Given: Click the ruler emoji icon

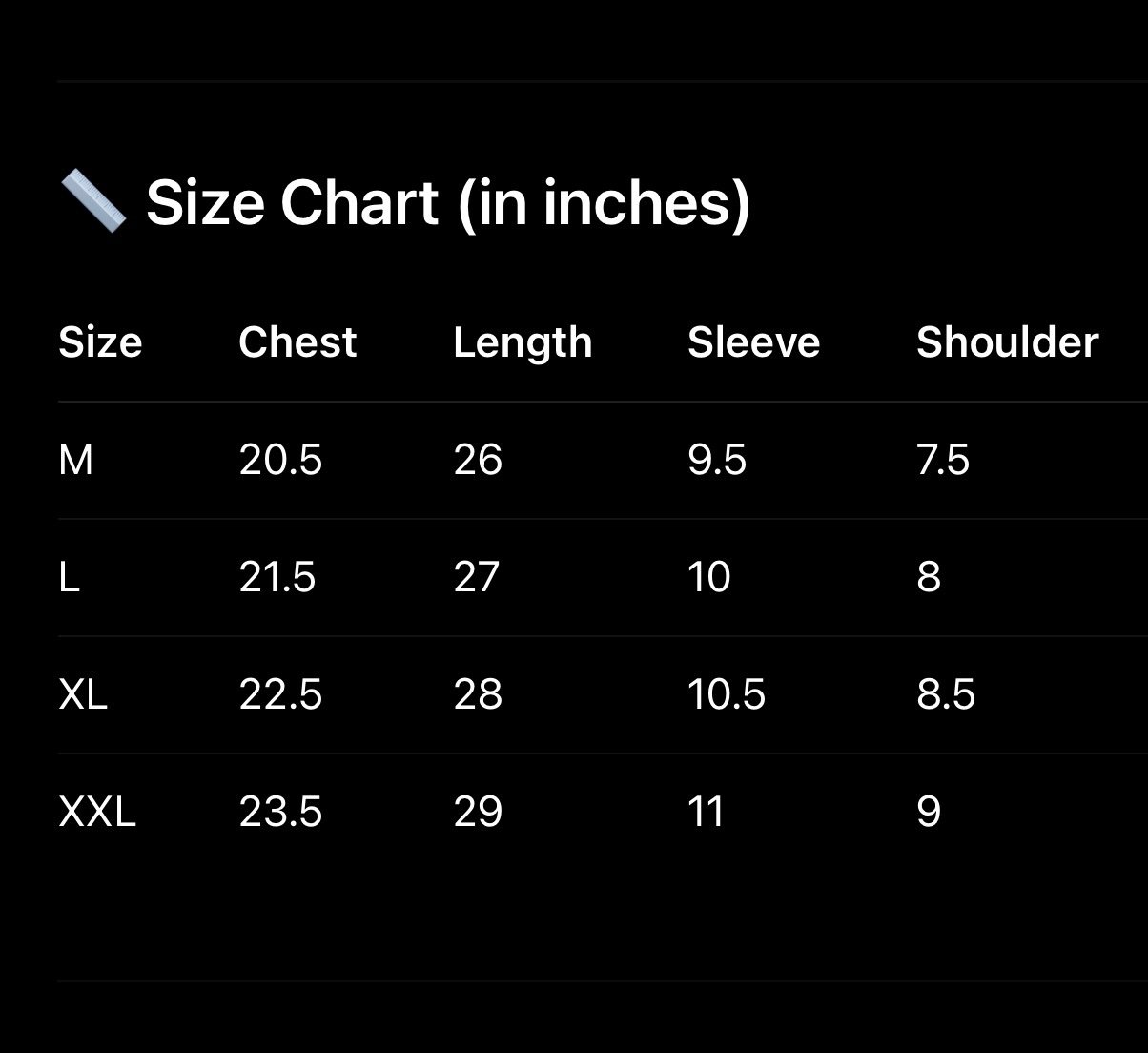Looking at the screenshot, I should (92, 201).
